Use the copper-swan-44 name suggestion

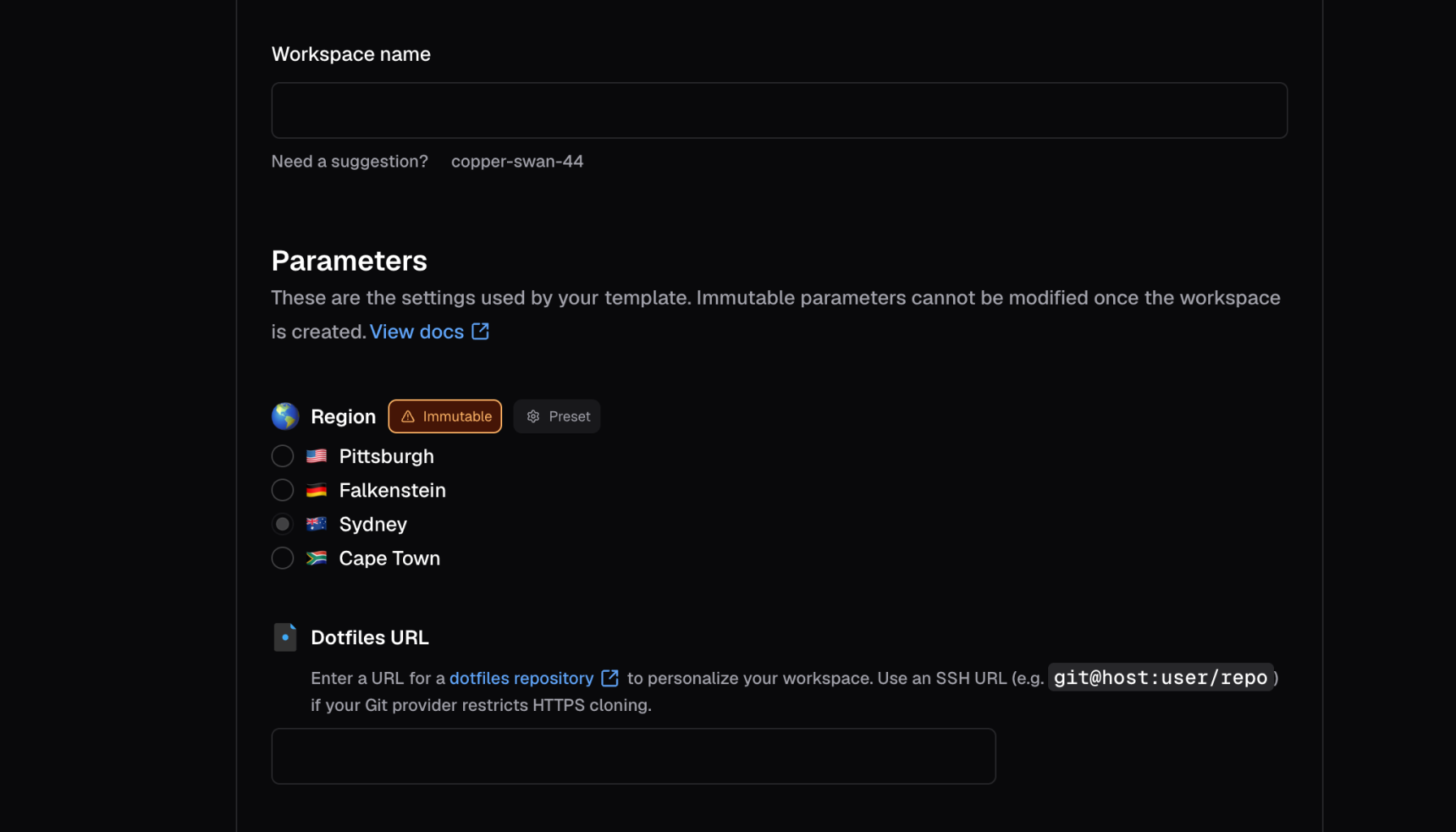[518, 161]
